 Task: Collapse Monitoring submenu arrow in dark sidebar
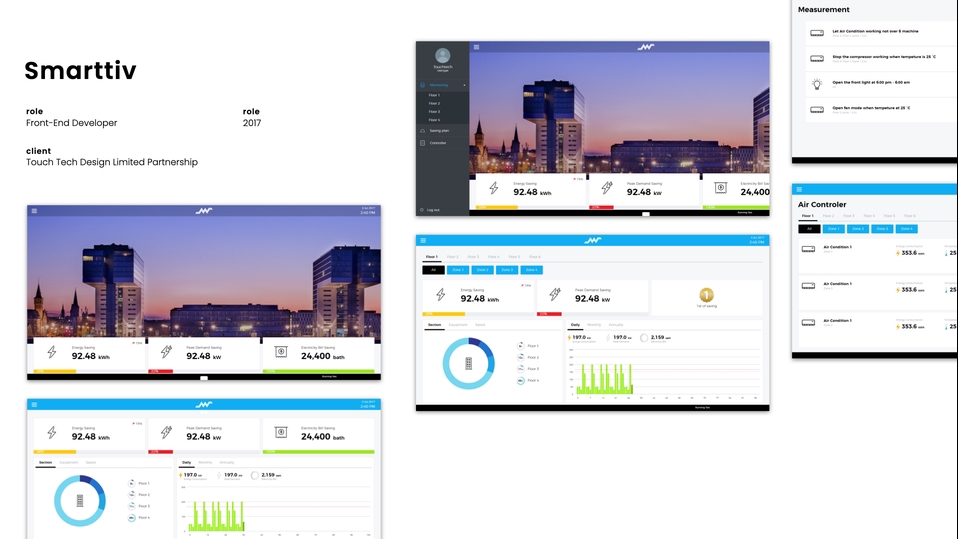pos(464,85)
